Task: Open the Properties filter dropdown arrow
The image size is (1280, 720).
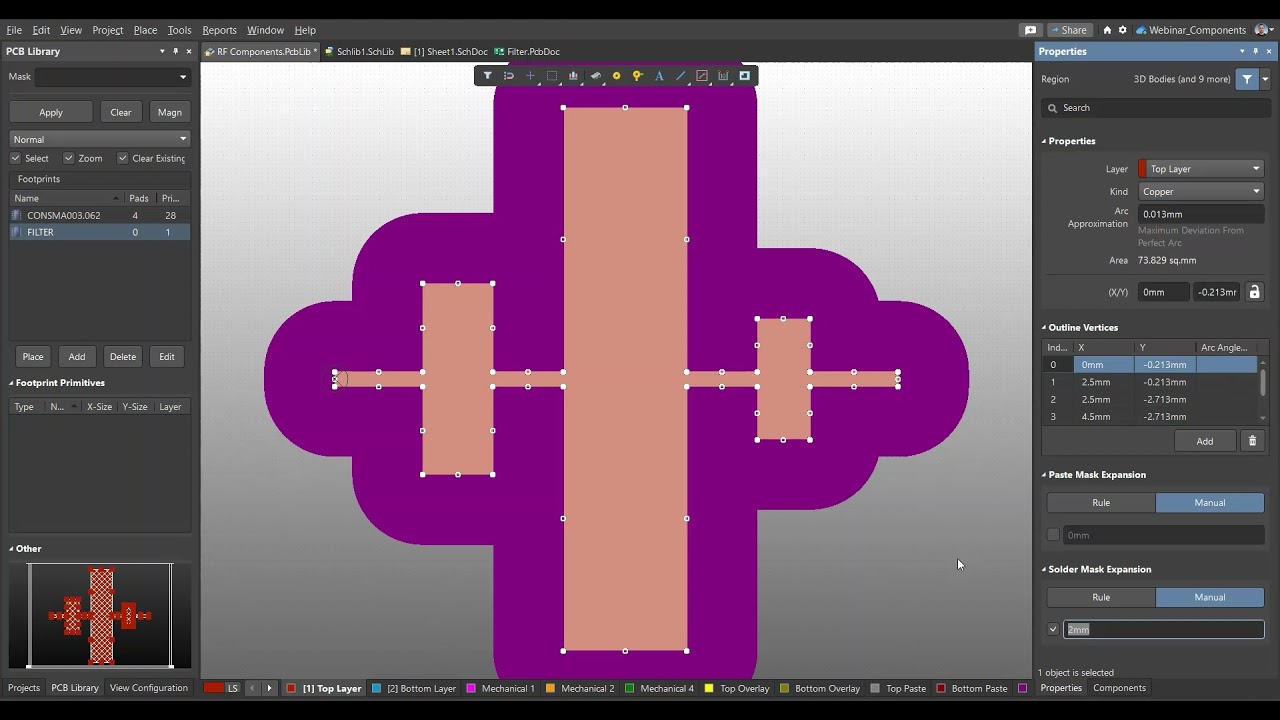Action: (x=1265, y=79)
